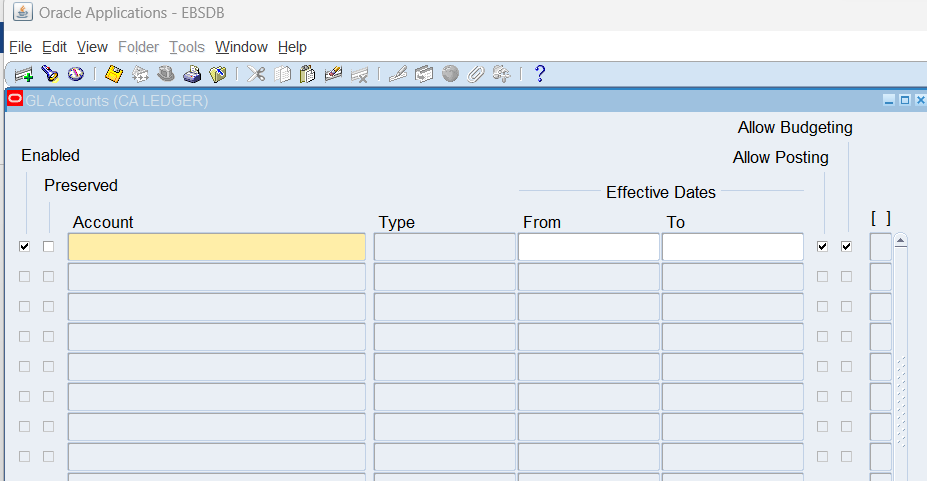Click the [ ] flexfield box in first row

880,247
